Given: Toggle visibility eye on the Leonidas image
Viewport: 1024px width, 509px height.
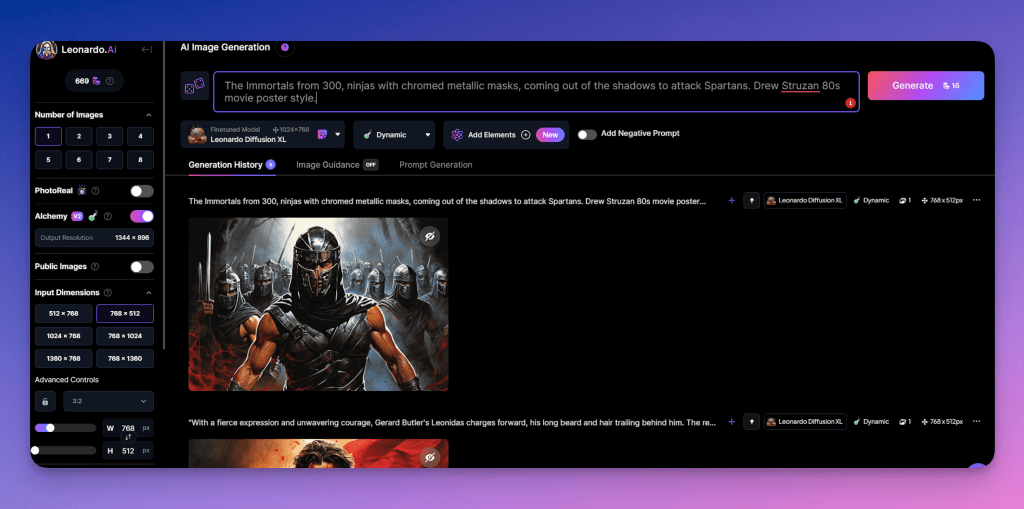Looking at the screenshot, I should pyautogui.click(x=429, y=458).
